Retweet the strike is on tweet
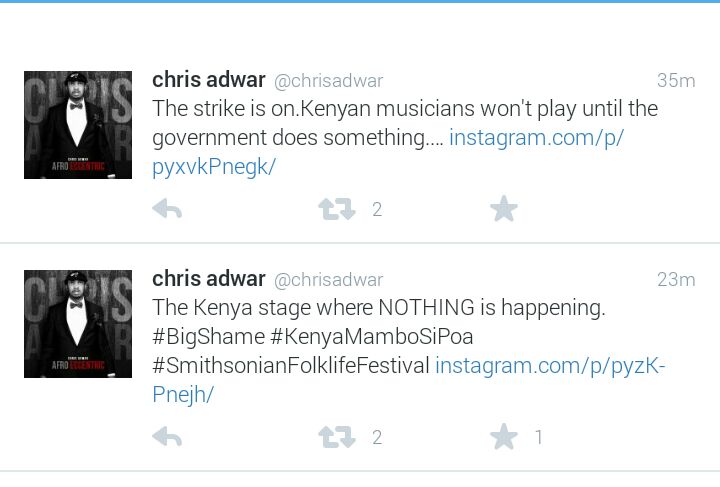The image size is (720, 487). point(337,209)
